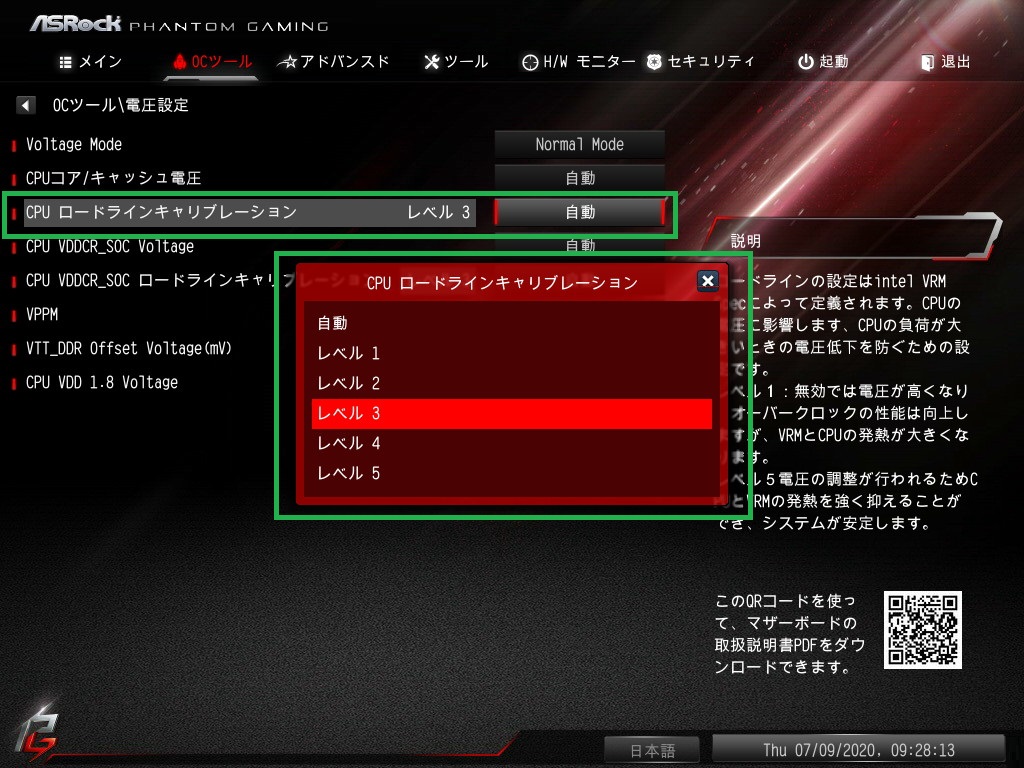Select レベル 5 option

[511, 473]
